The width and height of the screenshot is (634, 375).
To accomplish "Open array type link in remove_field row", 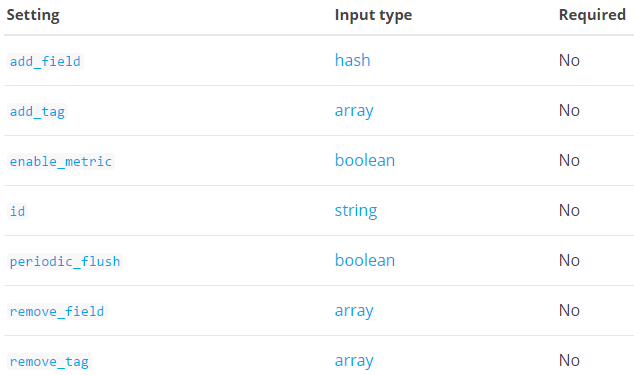I will tap(354, 310).
